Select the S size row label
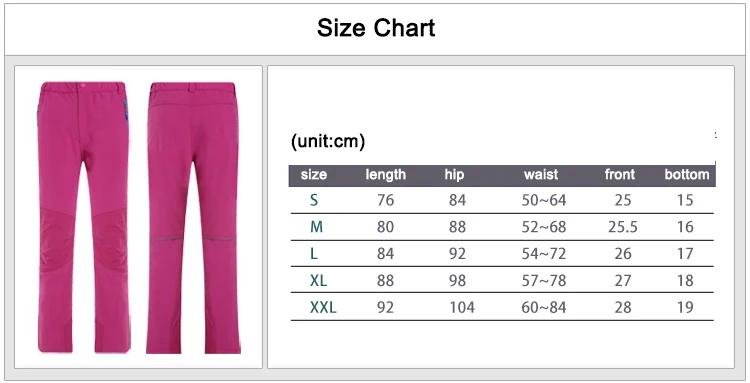Image resolution: width=750 pixels, height=383 pixels. tap(314, 200)
